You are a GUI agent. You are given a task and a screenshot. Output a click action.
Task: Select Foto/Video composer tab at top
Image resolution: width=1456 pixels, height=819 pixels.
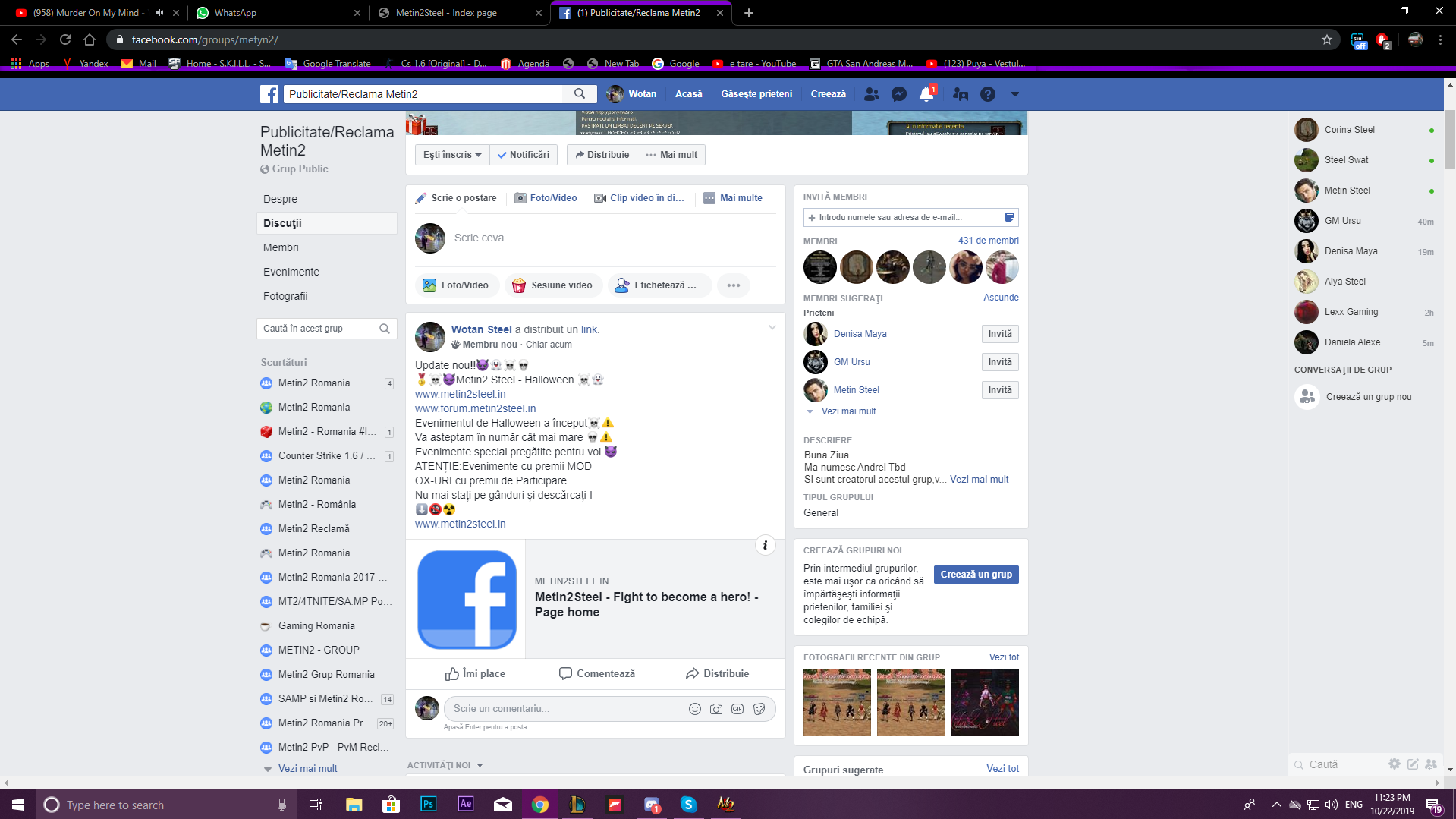click(x=546, y=198)
